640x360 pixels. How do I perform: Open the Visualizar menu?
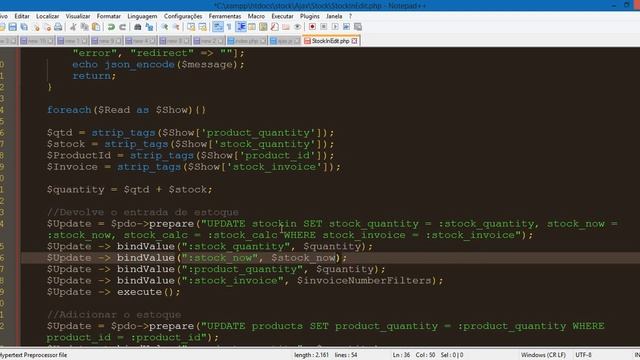78,16
